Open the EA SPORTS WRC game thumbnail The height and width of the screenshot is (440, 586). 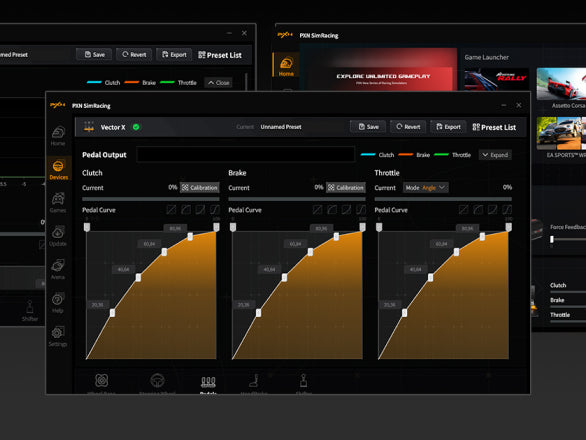click(561, 133)
